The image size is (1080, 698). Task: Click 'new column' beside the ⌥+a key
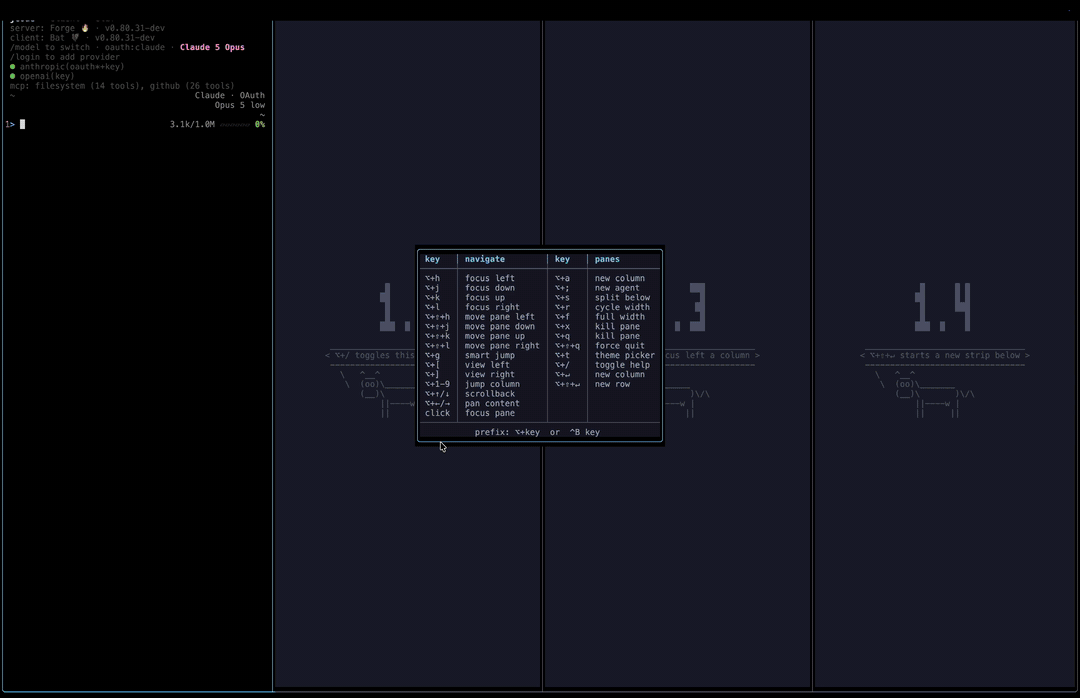(x=620, y=278)
